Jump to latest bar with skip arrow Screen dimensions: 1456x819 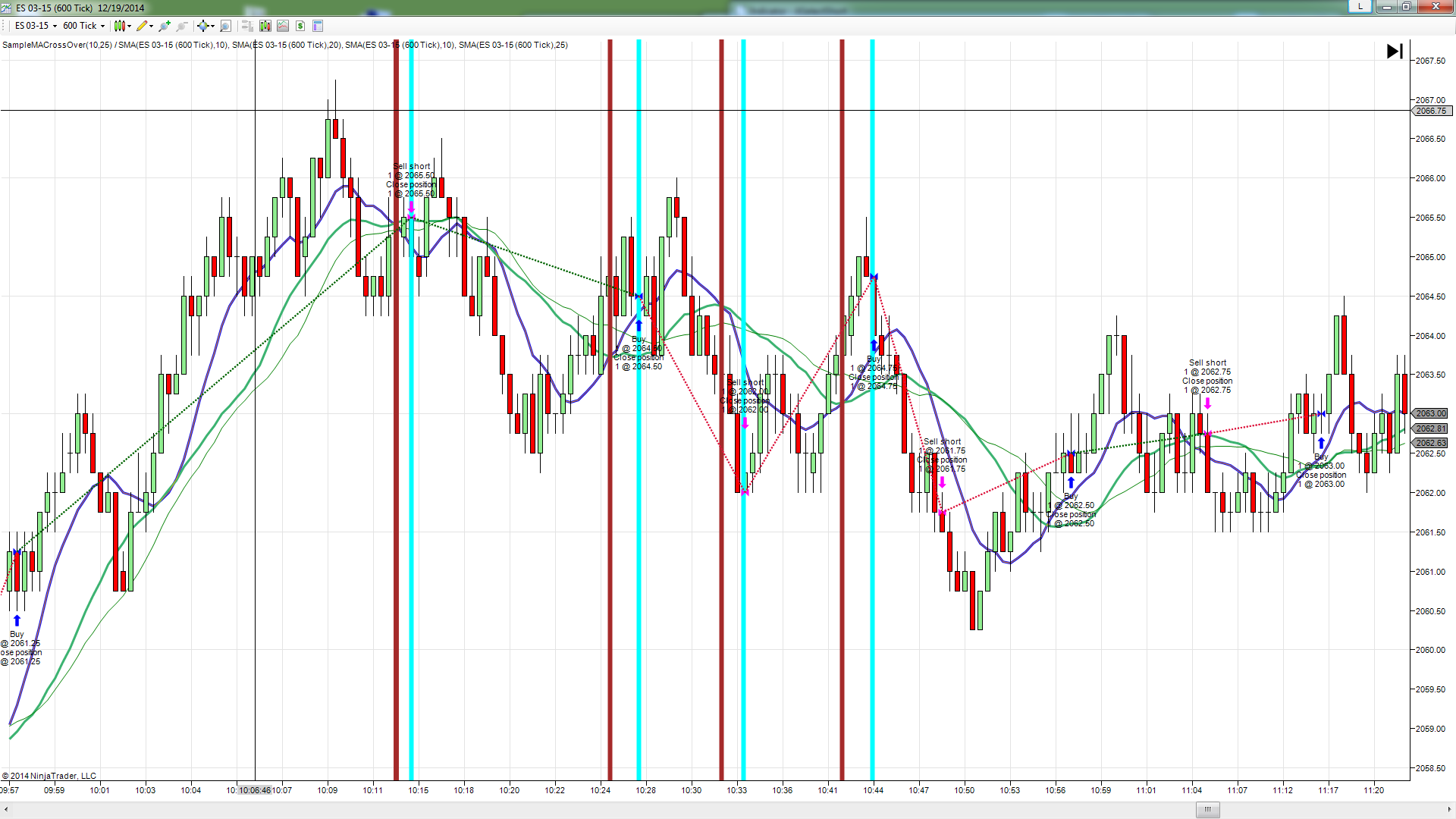coord(1394,52)
